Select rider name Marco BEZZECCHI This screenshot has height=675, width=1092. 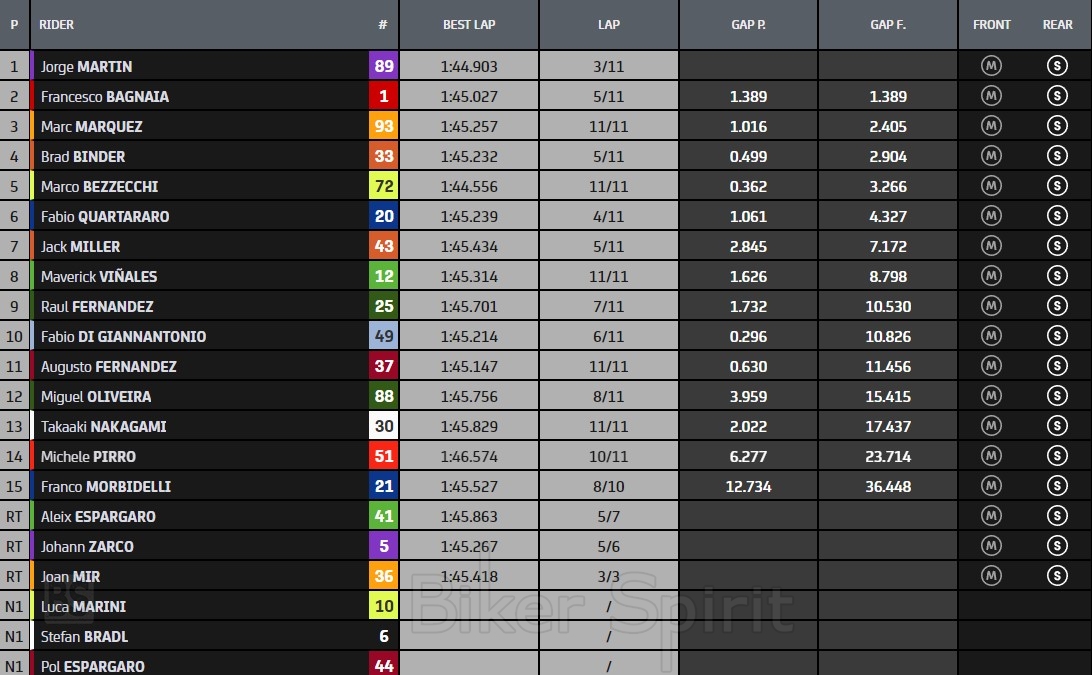pos(99,187)
